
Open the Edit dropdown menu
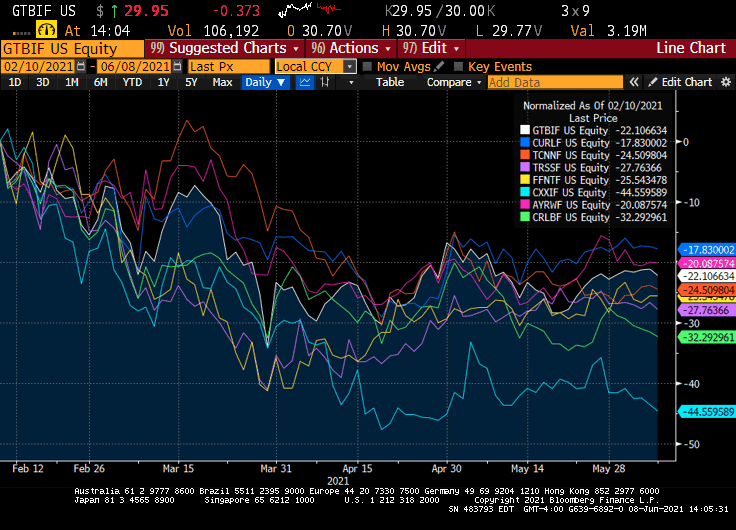pyautogui.click(x=431, y=48)
